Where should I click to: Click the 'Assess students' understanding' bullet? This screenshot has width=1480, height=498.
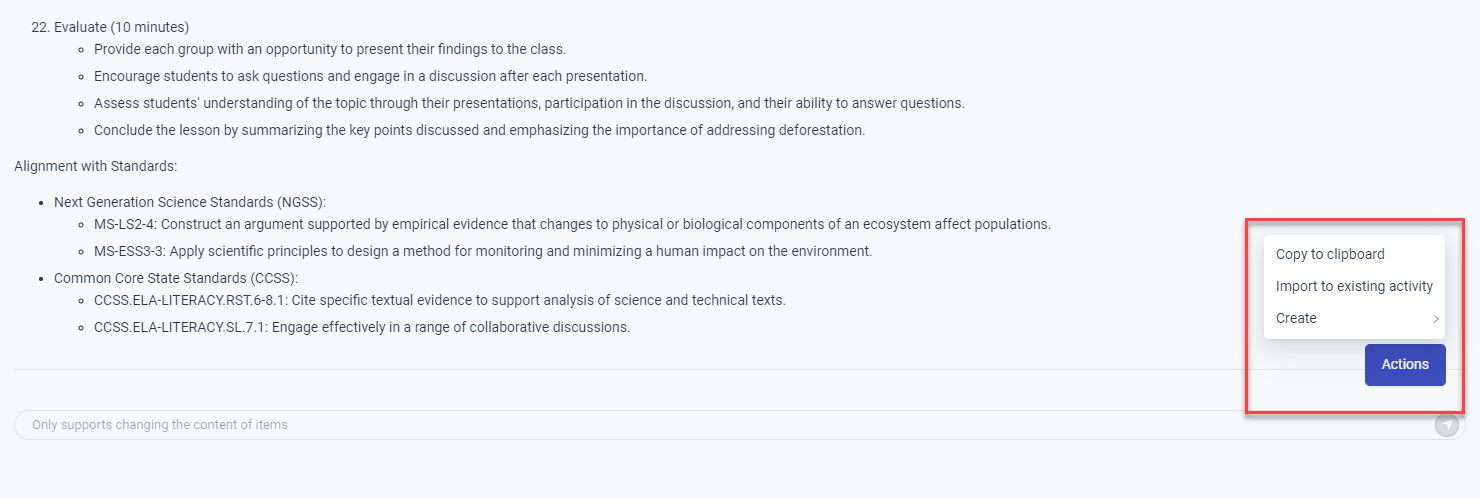(x=529, y=103)
